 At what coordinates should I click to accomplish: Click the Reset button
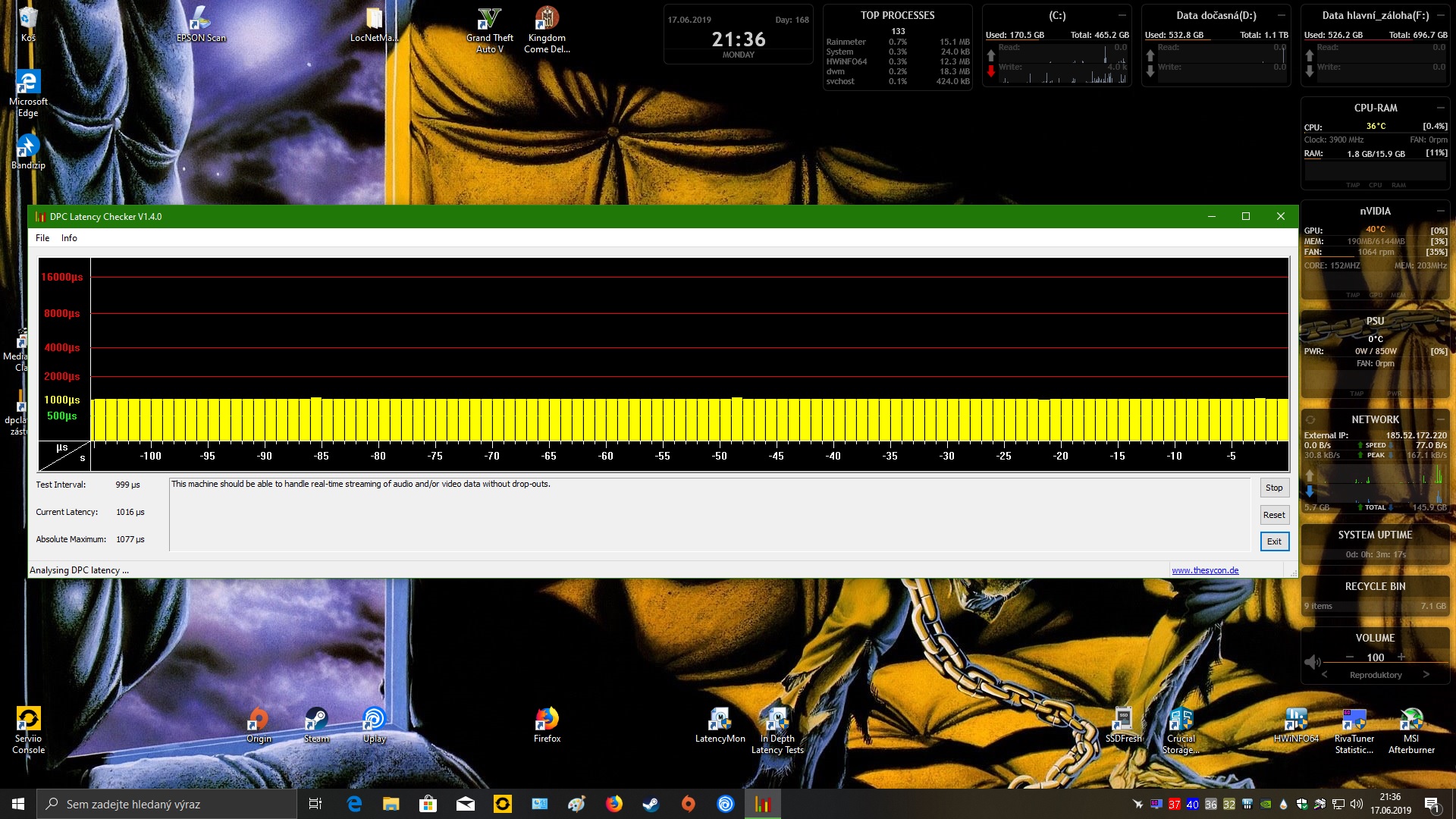coord(1274,515)
